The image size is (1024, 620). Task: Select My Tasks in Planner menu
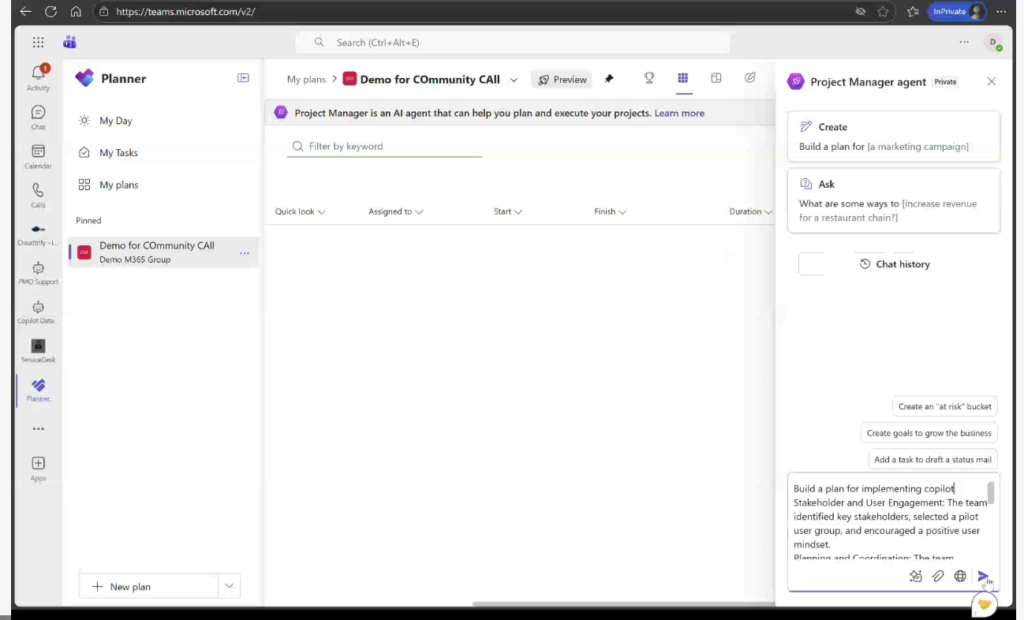(118, 153)
